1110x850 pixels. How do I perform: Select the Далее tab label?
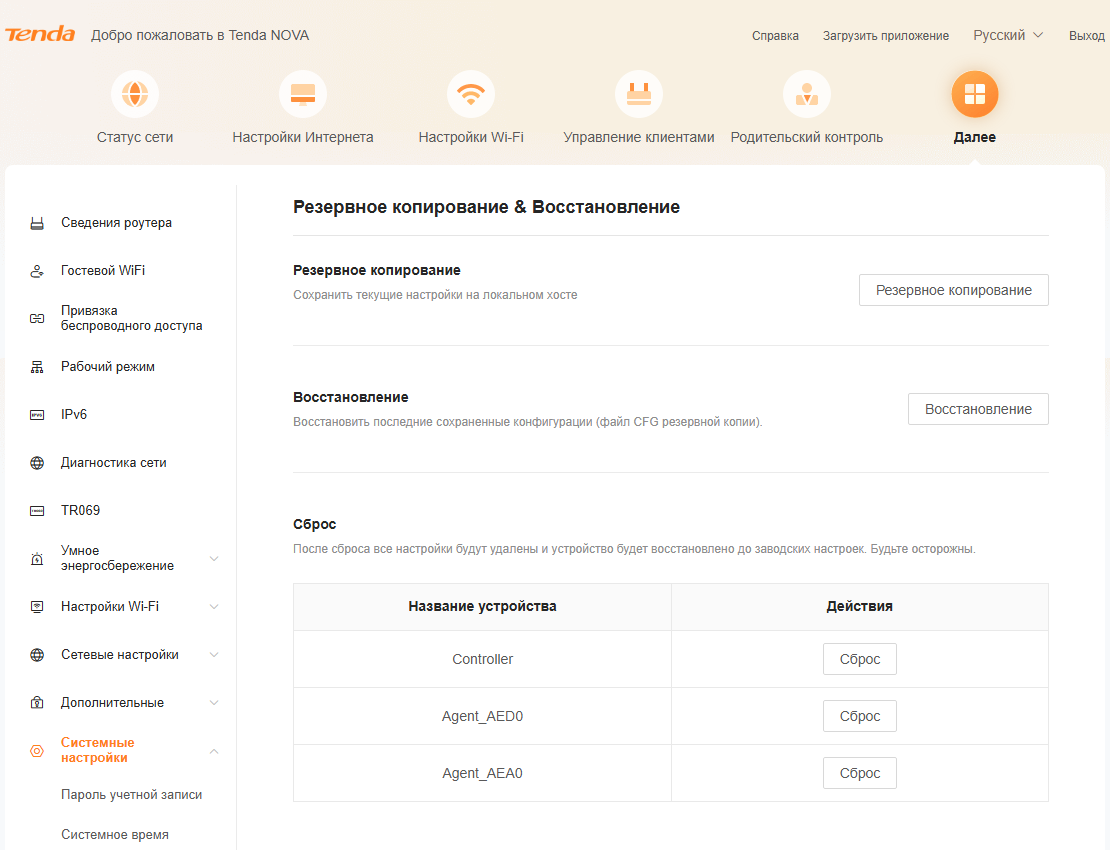click(975, 137)
